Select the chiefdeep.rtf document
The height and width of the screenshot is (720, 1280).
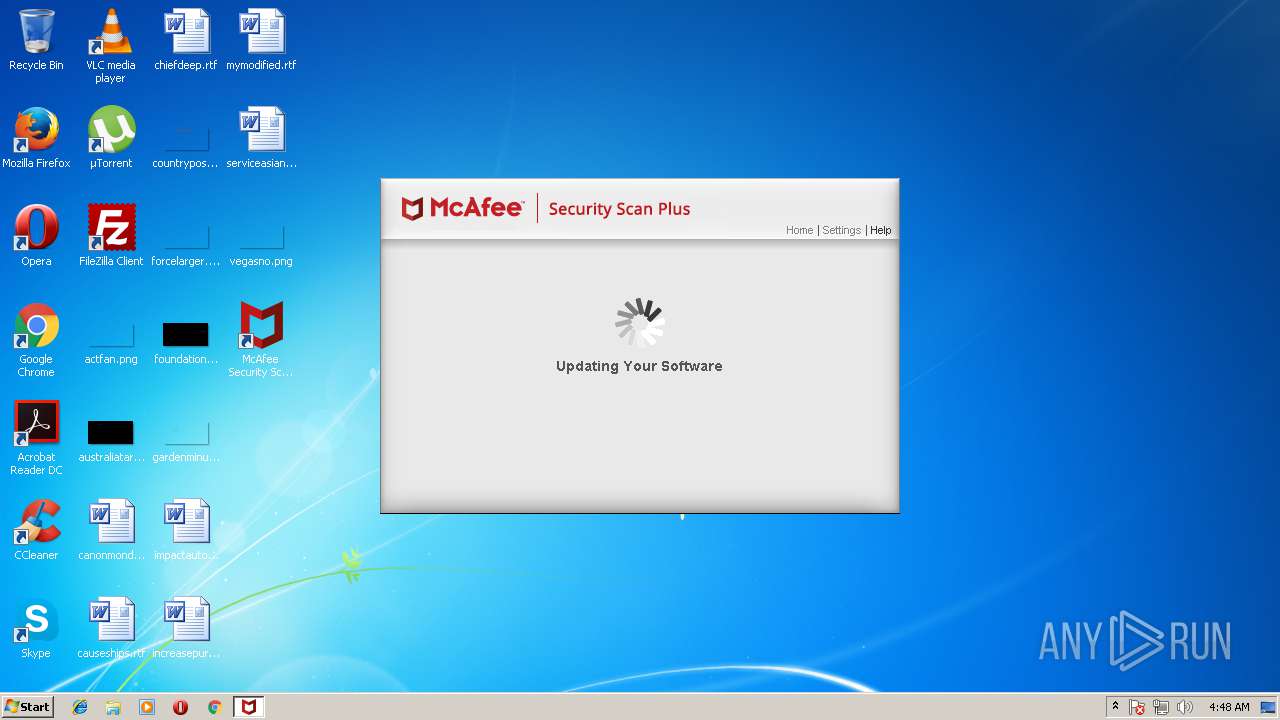point(185,40)
